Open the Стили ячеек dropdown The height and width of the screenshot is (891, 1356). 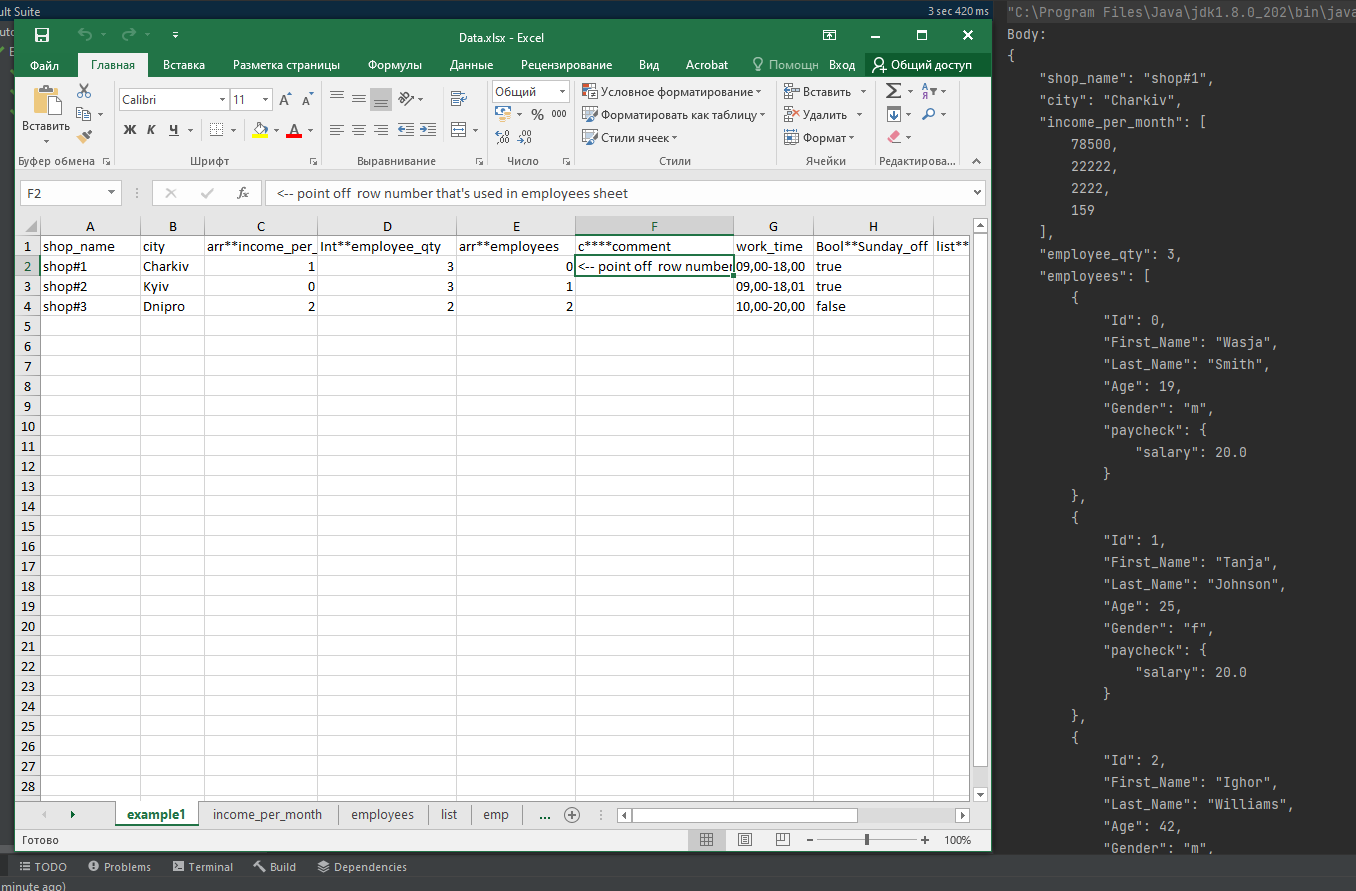[x=630, y=138]
